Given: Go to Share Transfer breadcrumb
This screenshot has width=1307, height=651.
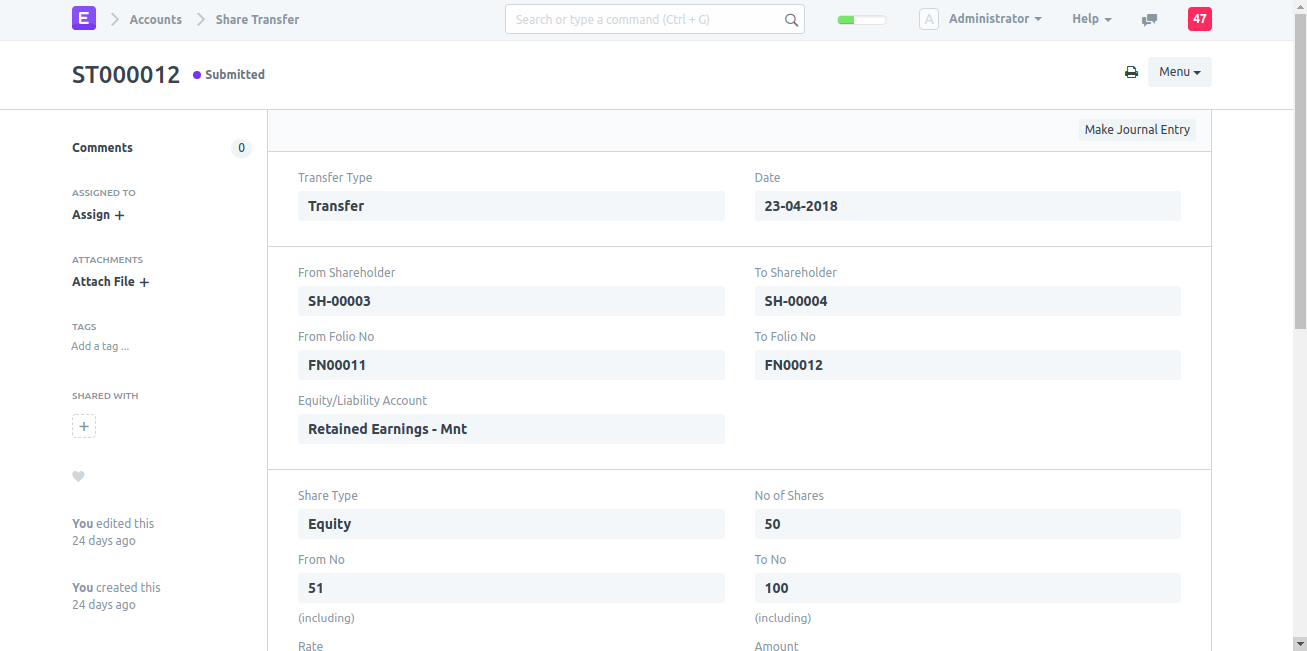Looking at the screenshot, I should [x=257, y=19].
